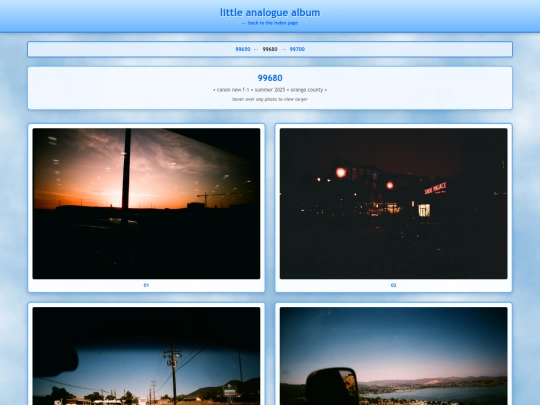
Task: Click the camera and location description line
Action: 270,90
